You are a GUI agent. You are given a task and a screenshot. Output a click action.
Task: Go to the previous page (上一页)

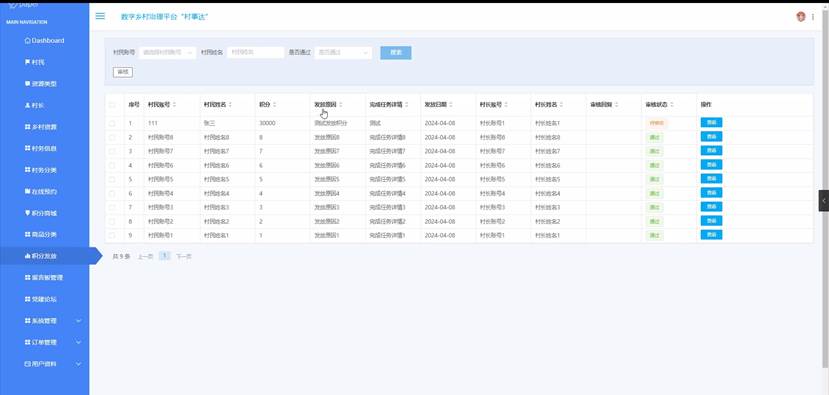pyautogui.click(x=145, y=256)
